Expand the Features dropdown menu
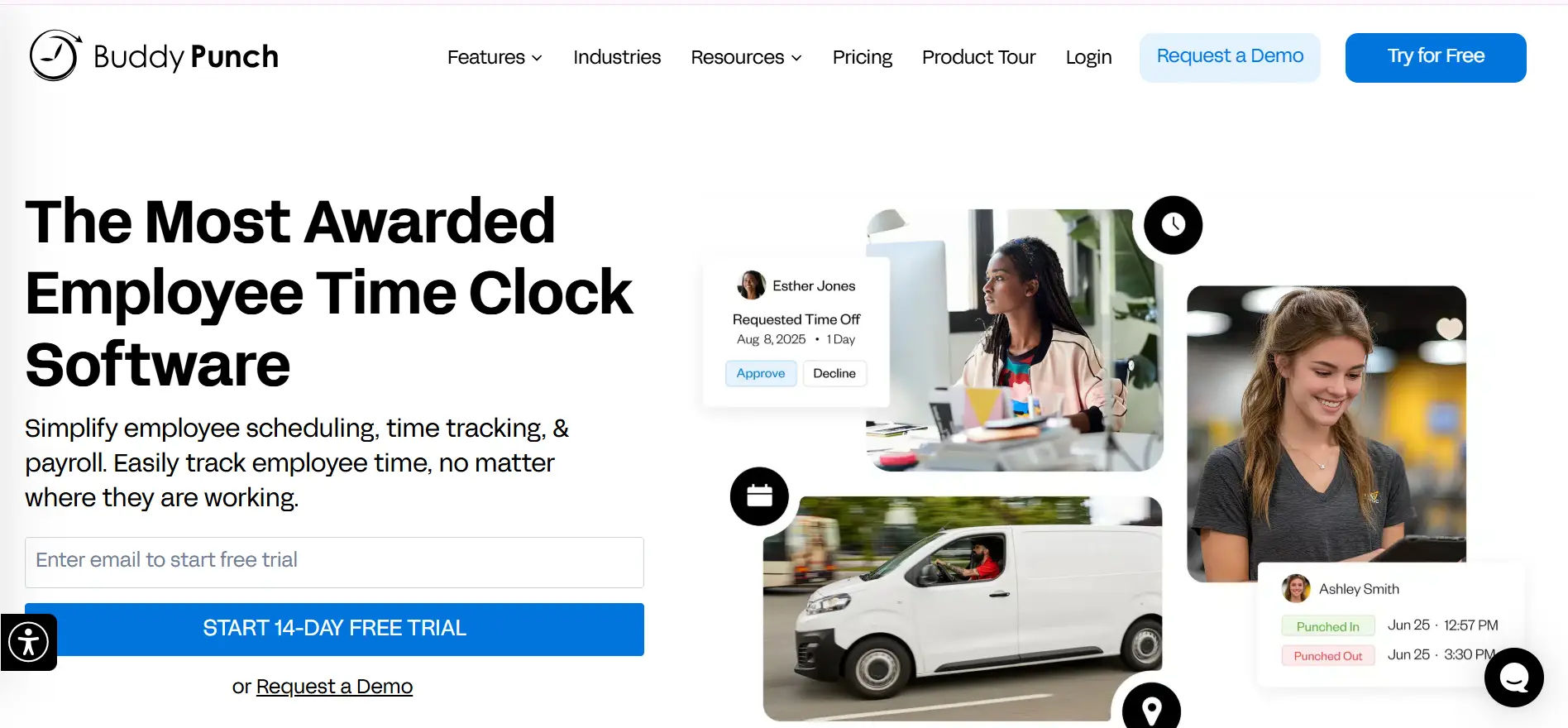The width and height of the screenshot is (1568, 728). point(495,57)
